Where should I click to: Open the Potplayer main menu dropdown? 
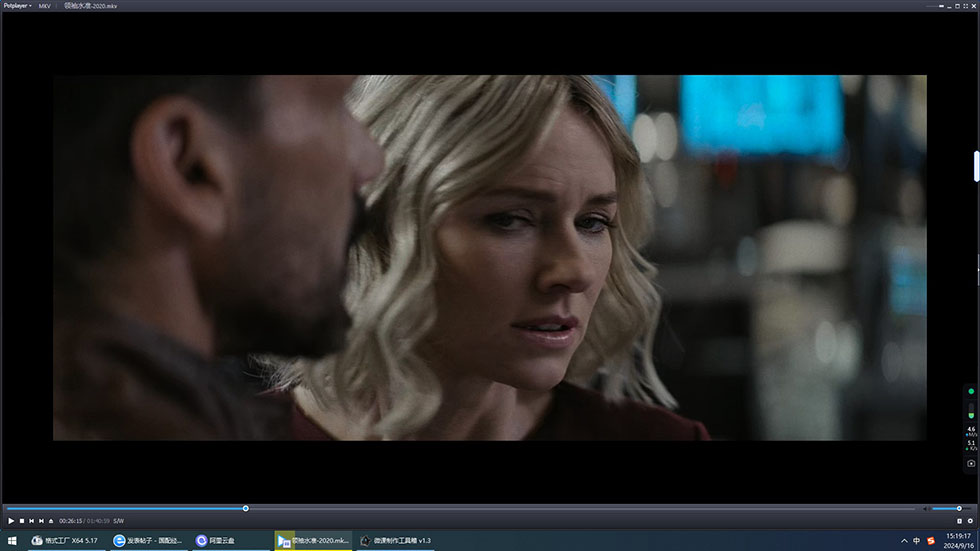pyautogui.click(x=17, y=5)
